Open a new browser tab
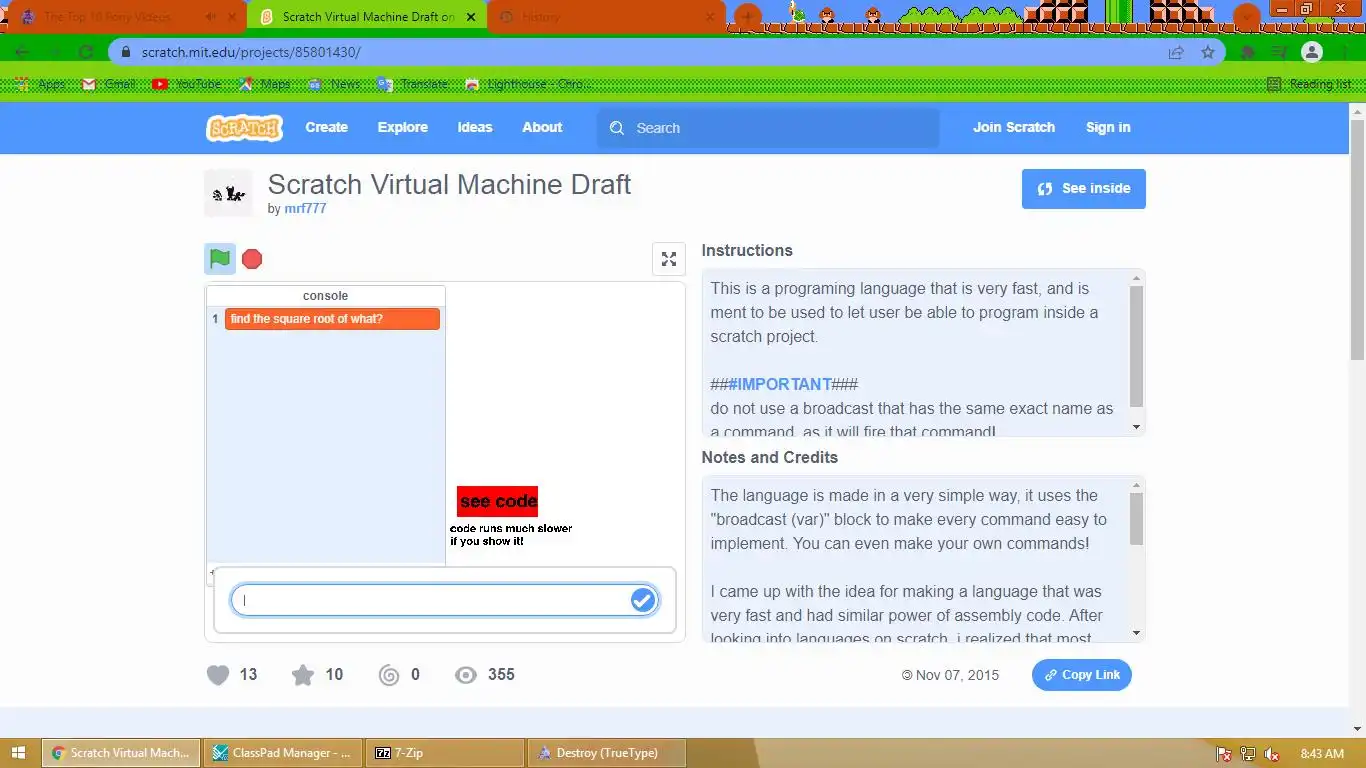Image resolution: width=1366 pixels, height=768 pixels. click(748, 17)
